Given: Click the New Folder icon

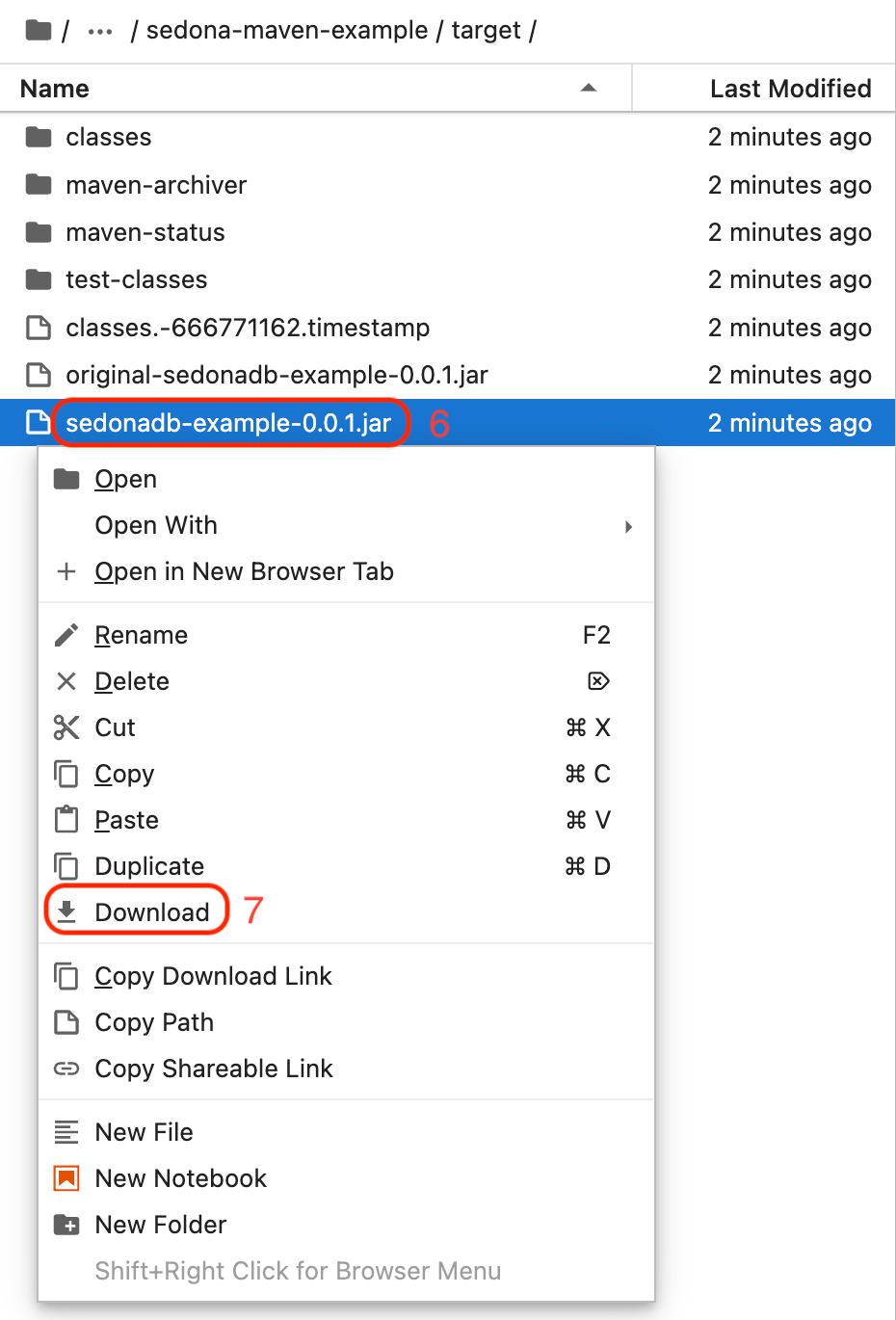Looking at the screenshot, I should pyautogui.click(x=66, y=1225).
